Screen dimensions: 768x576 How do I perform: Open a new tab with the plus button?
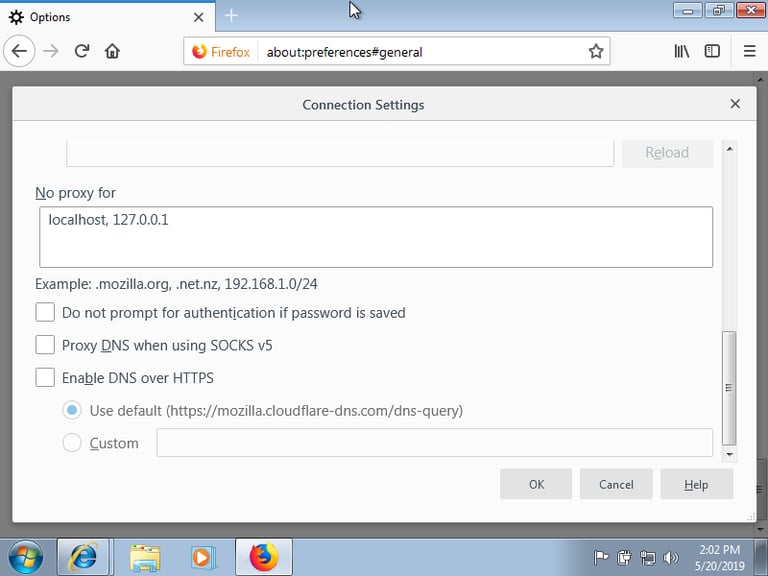point(231,16)
